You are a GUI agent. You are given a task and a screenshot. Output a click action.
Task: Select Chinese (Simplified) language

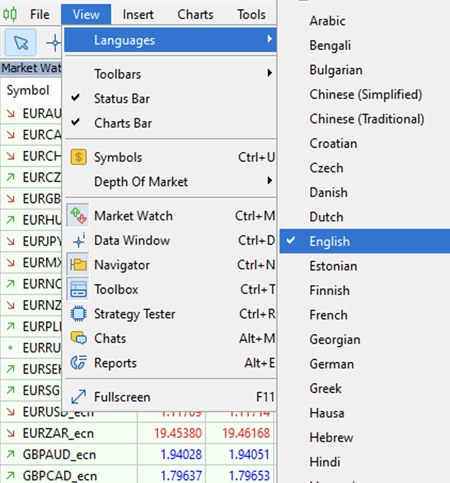tap(365, 94)
